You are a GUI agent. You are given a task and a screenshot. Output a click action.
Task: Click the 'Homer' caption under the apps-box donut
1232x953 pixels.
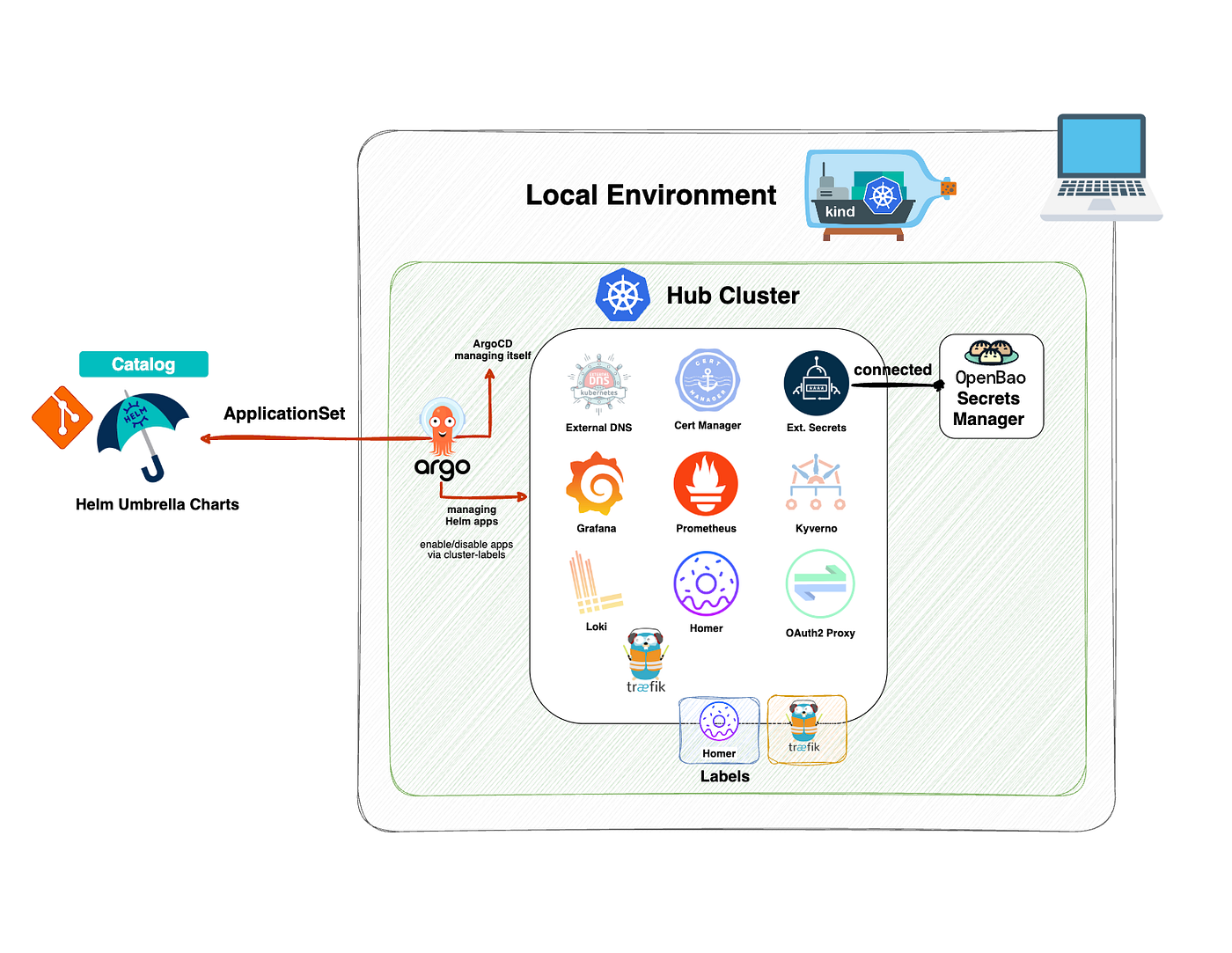[x=707, y=628]
